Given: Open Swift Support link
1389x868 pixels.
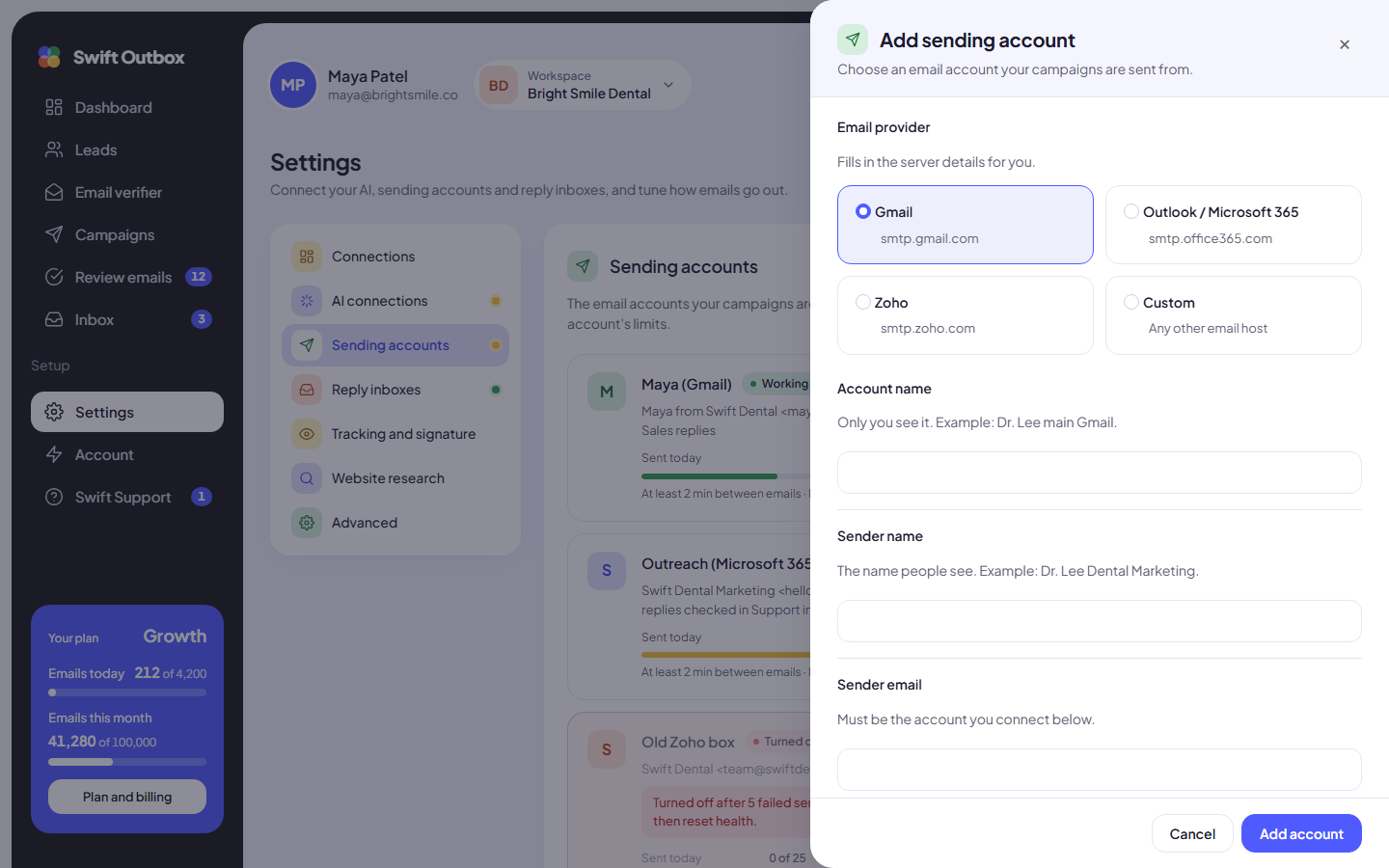Looking at the screenshot, I should pos(127,497).
